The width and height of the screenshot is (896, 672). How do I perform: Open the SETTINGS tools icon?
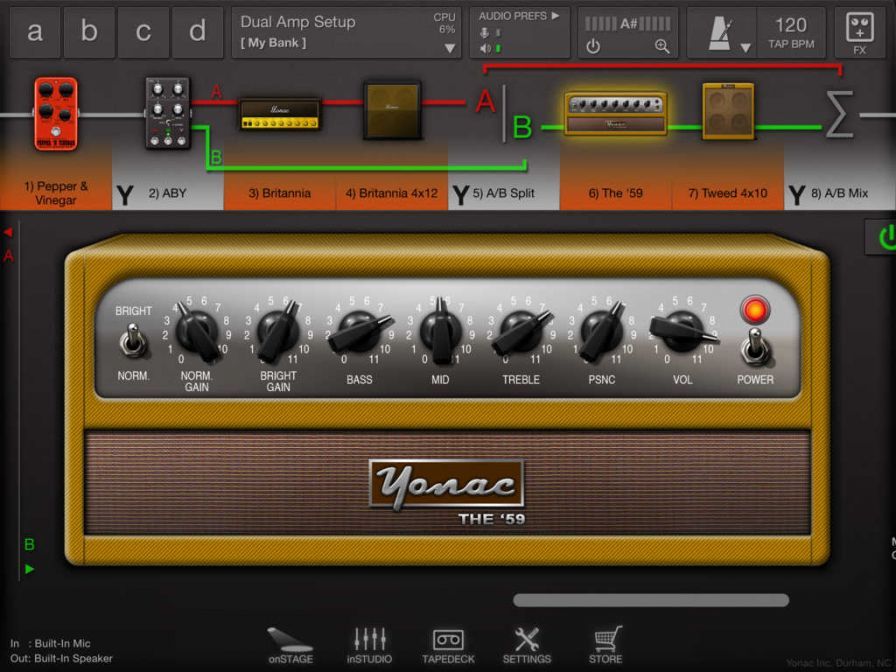(x=526, y=645)
